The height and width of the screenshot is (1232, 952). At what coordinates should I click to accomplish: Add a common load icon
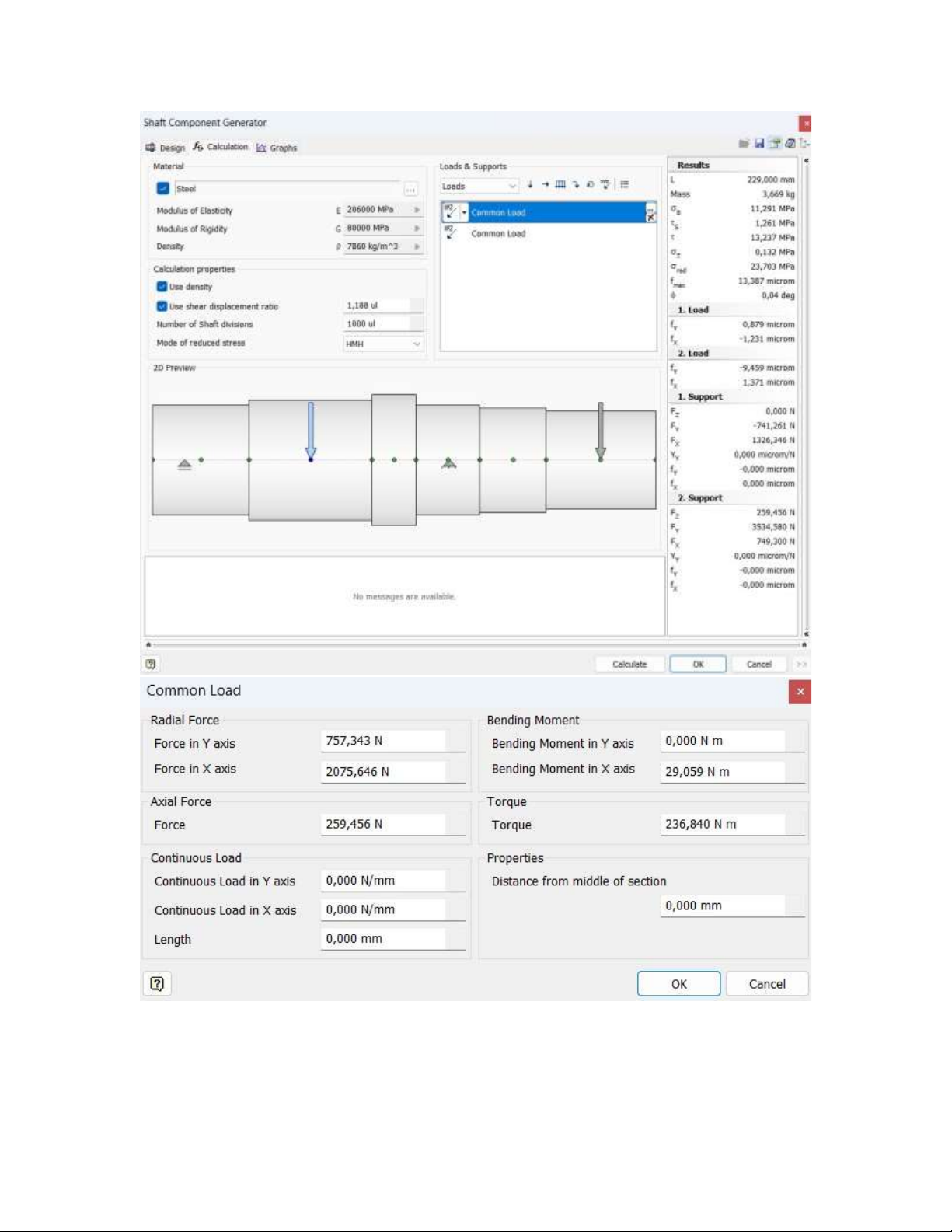[x=605, y=185]
